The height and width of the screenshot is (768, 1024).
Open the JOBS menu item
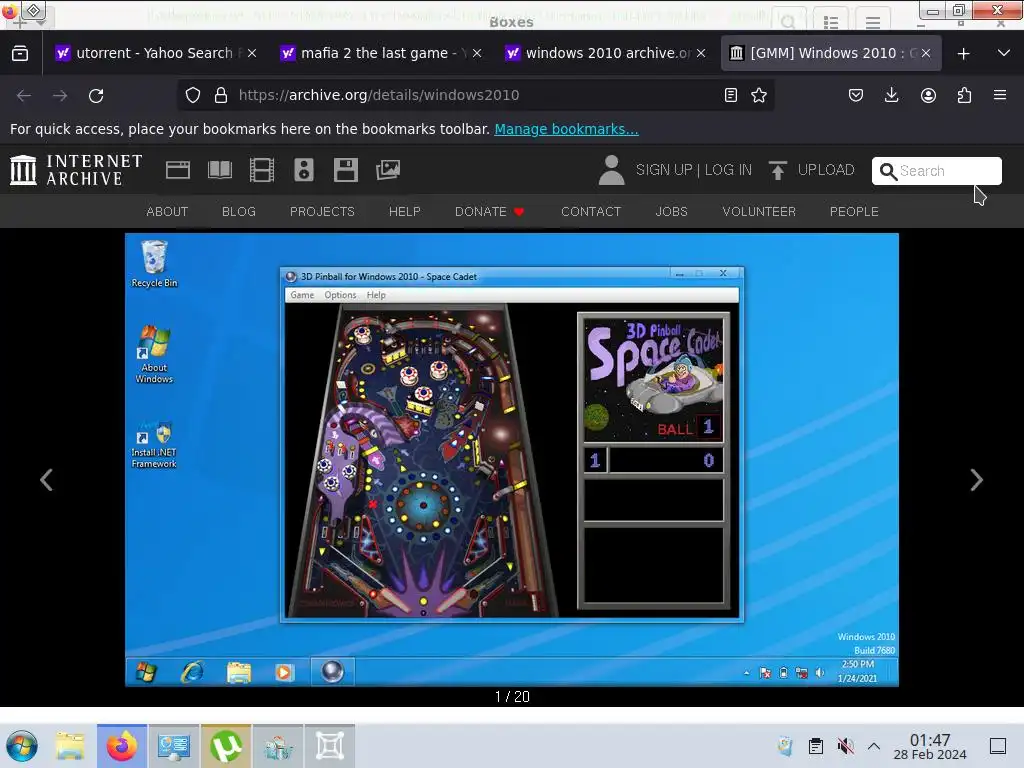tap(671, 212)
